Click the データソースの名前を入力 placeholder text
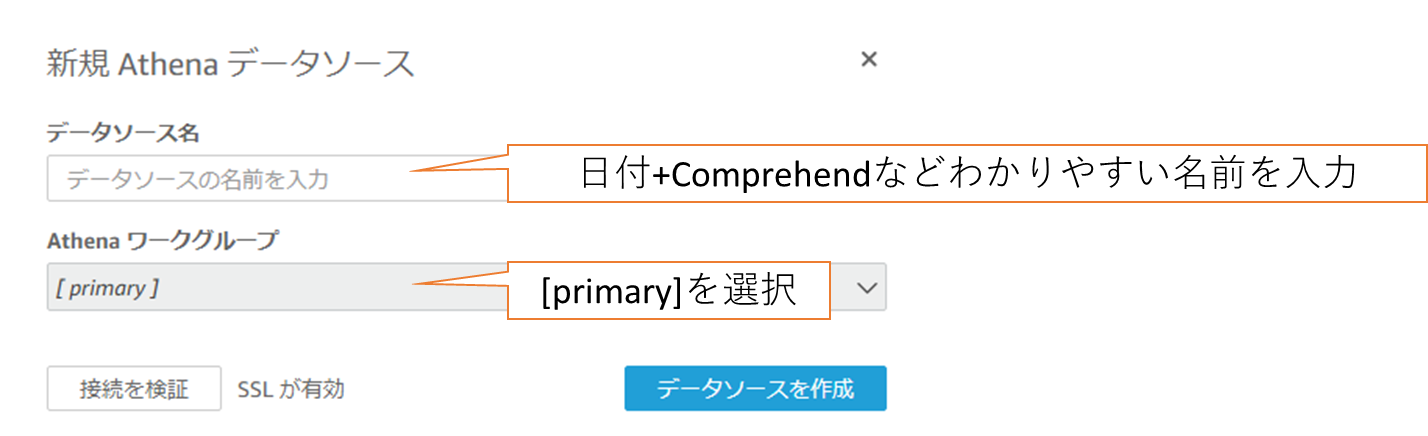The height and width of the screenshot is (436, 1428). [198, 180]
